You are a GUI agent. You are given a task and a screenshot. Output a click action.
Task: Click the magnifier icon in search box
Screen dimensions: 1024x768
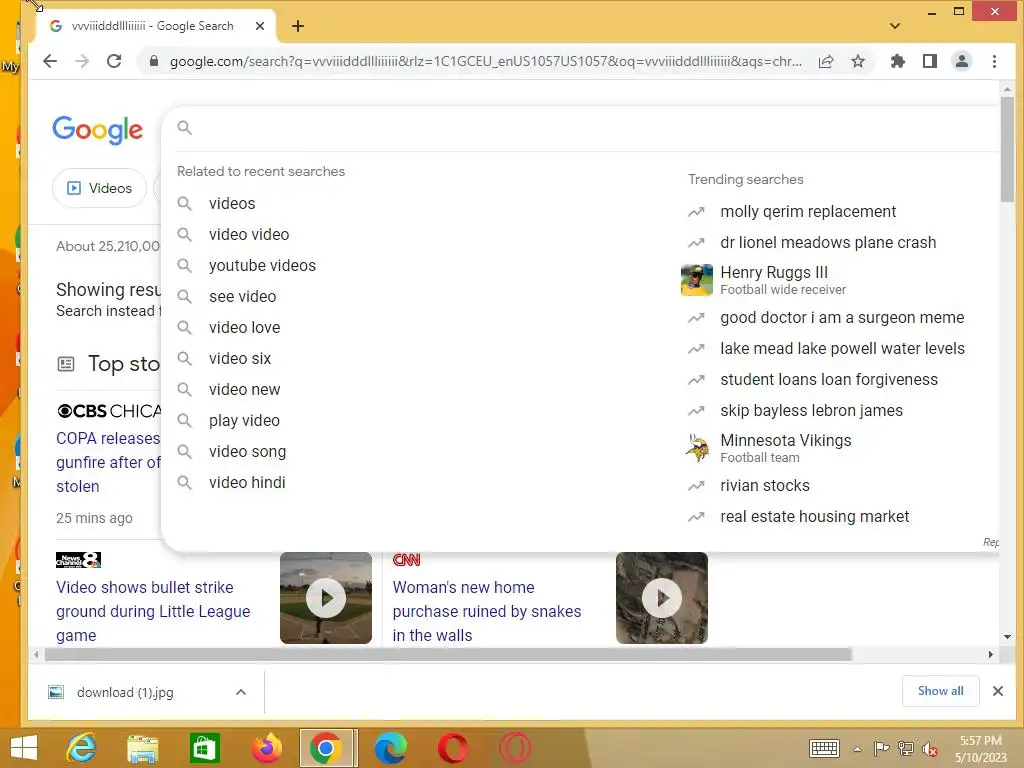click(185, 128)
